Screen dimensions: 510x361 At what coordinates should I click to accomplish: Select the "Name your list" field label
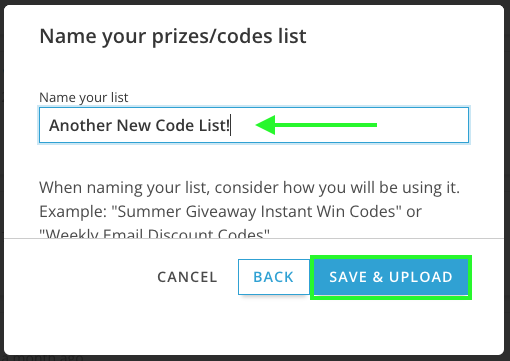tap(84, 98)
